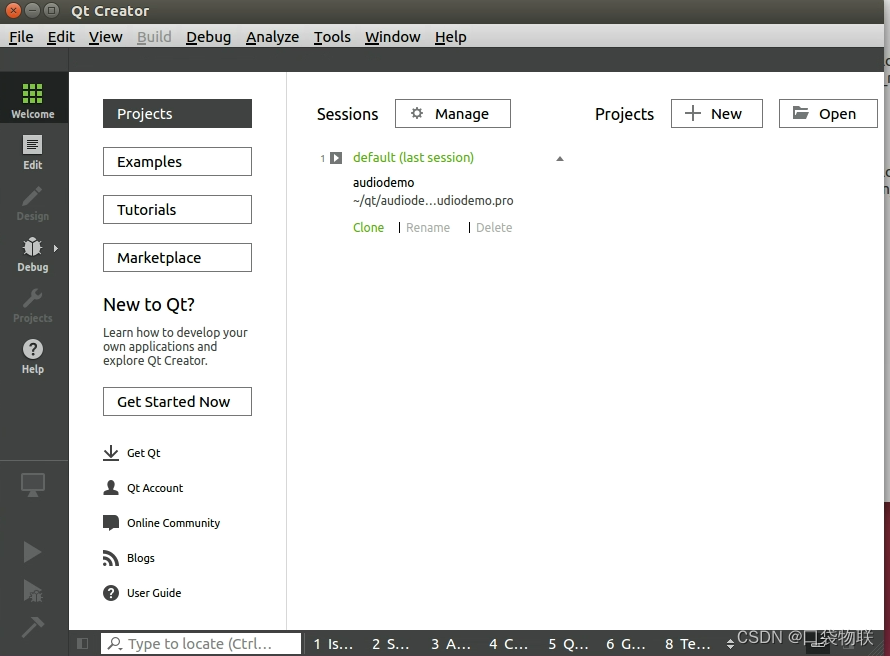This screenshot has width=890, height=656.
Task: Open the default (last session) link
Action: pos(413,158)
